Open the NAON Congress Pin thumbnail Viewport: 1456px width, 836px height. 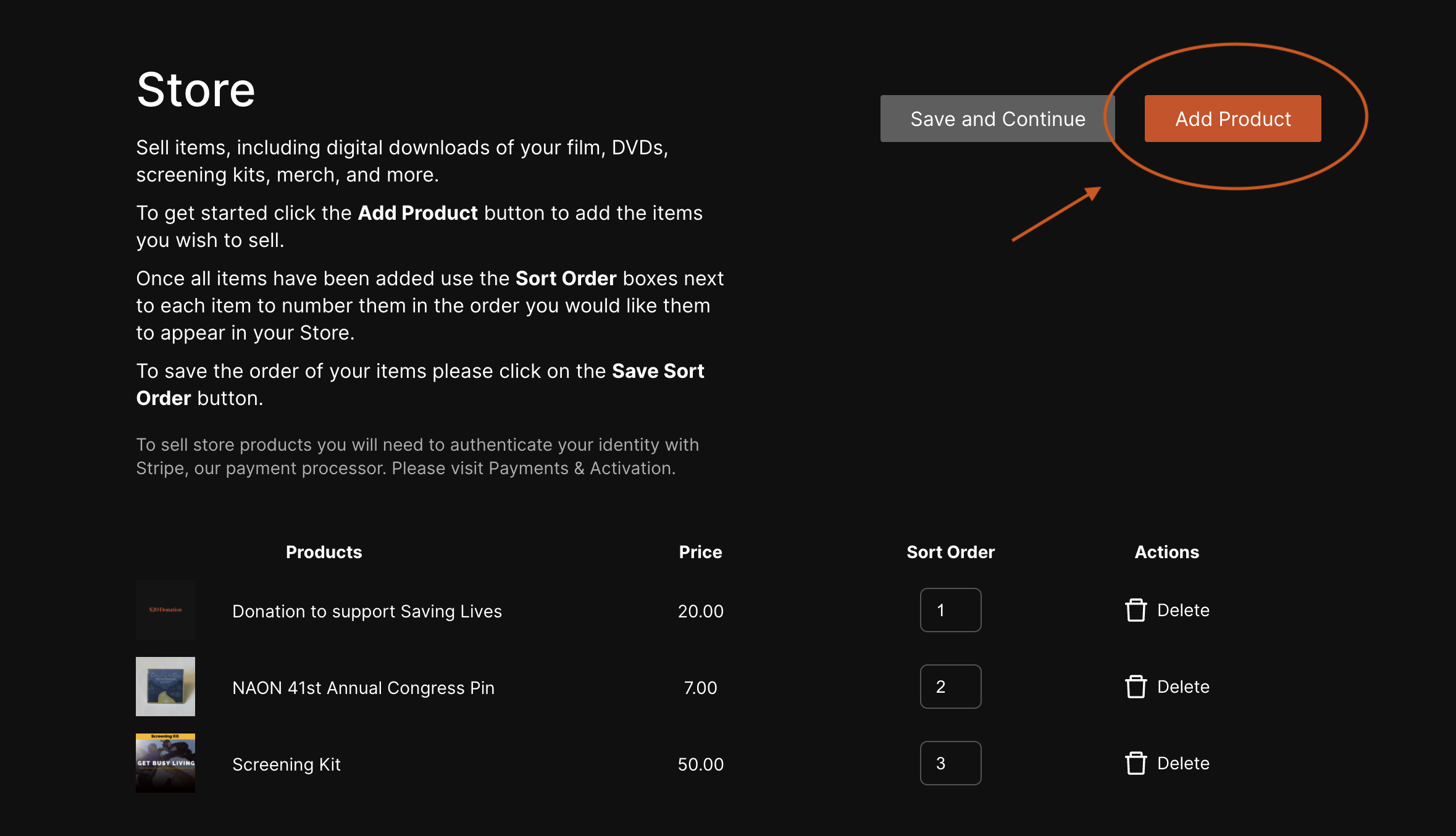(x=165, y=687)
